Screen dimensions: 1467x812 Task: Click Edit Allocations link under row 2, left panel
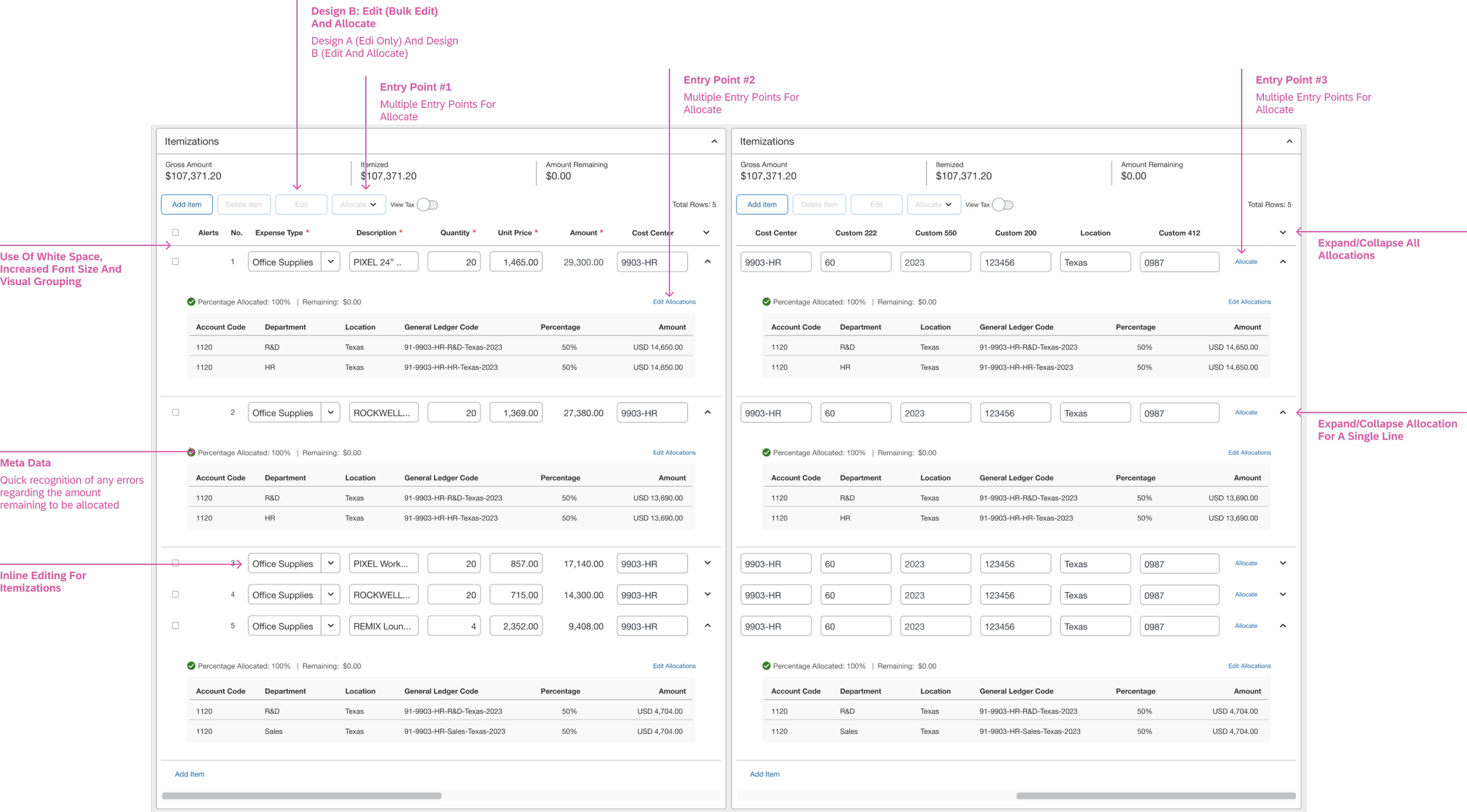(674, 452)
